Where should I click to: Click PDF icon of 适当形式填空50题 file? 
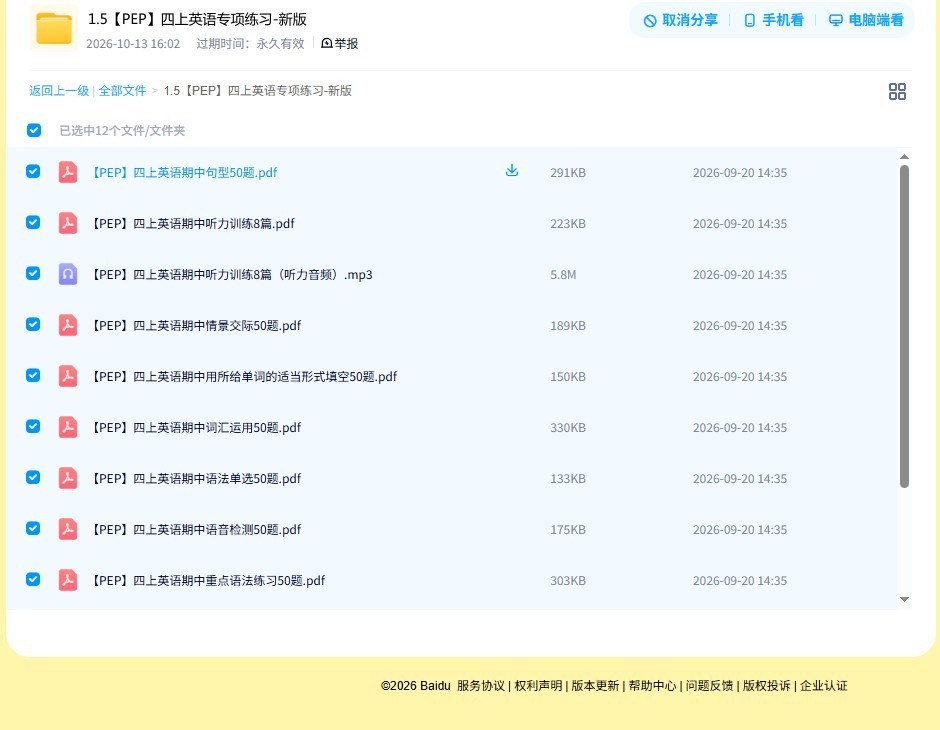coord(68,376)
